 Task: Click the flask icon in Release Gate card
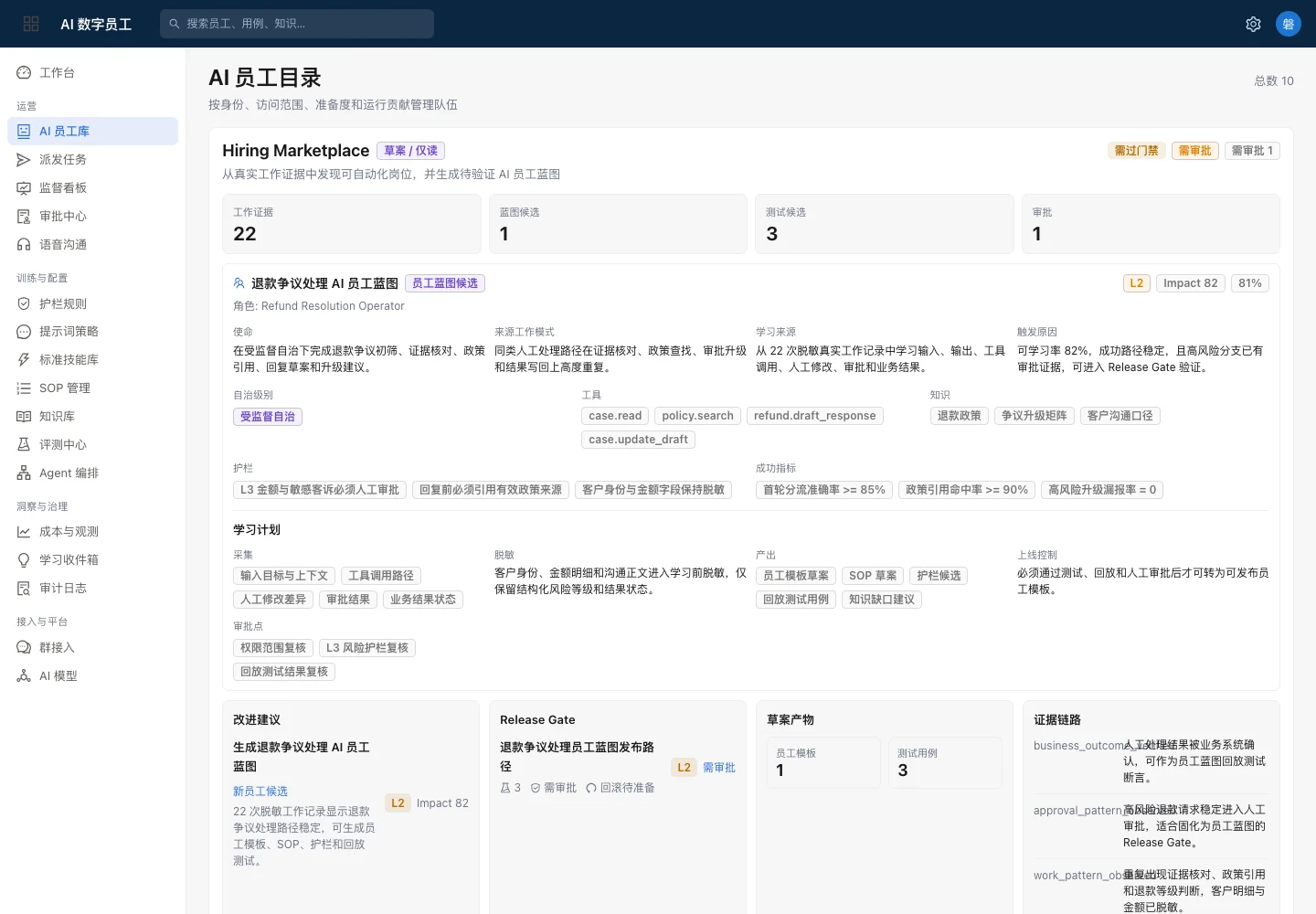(505, 788)
